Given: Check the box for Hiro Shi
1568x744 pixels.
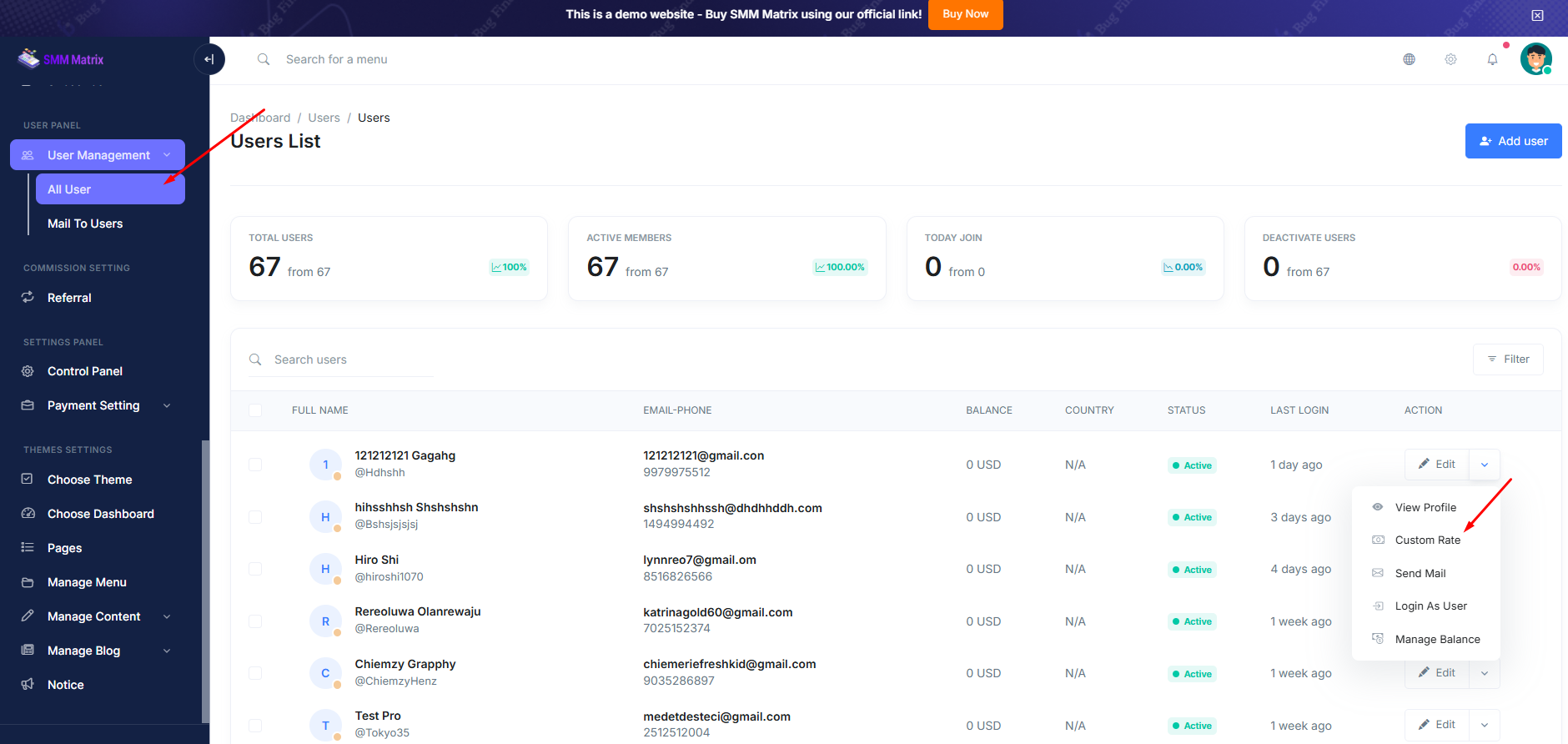Looking at the screenshot, I should tap(255, 569).
